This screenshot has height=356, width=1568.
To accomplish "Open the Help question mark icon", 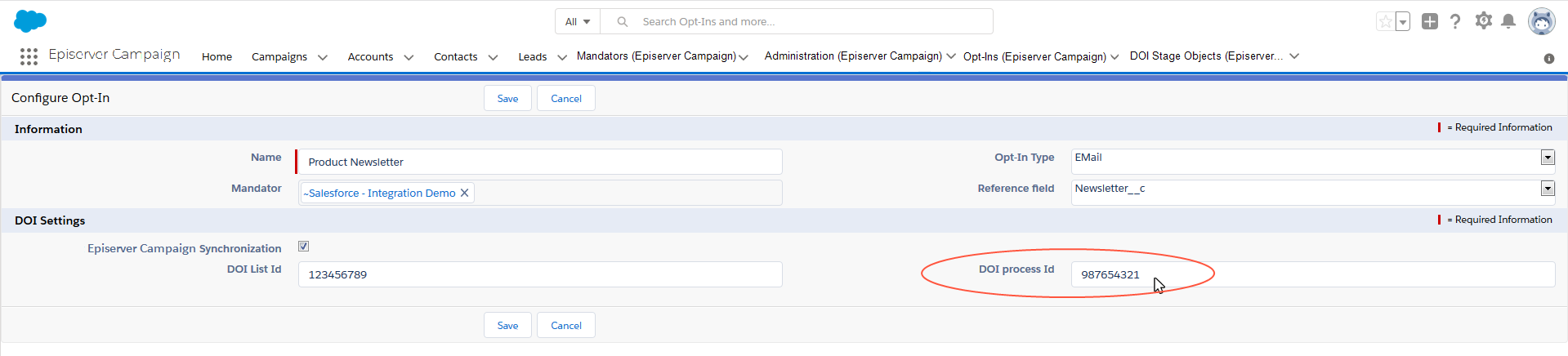I will click(x=1455, y=21).
